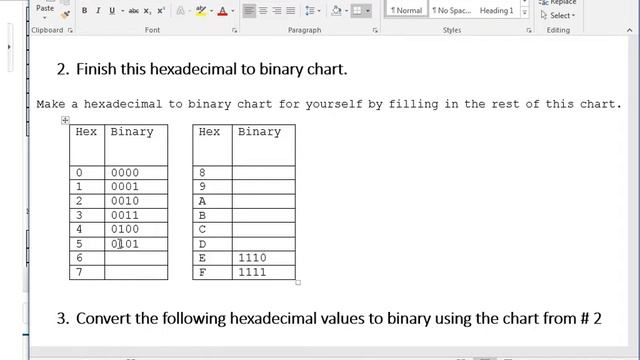Click the empty Binary cell for Hex 7

coord(136,272)
